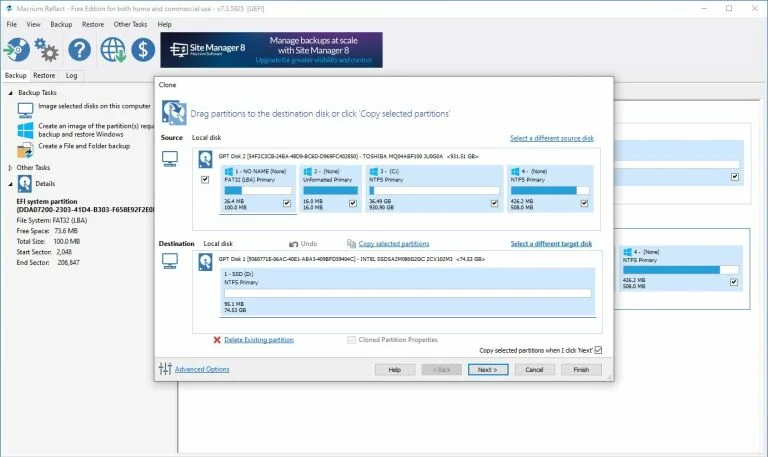Click partition 2 Unformatted usage bar
Screen dimensions: 768x457
(x=330, y=191)
